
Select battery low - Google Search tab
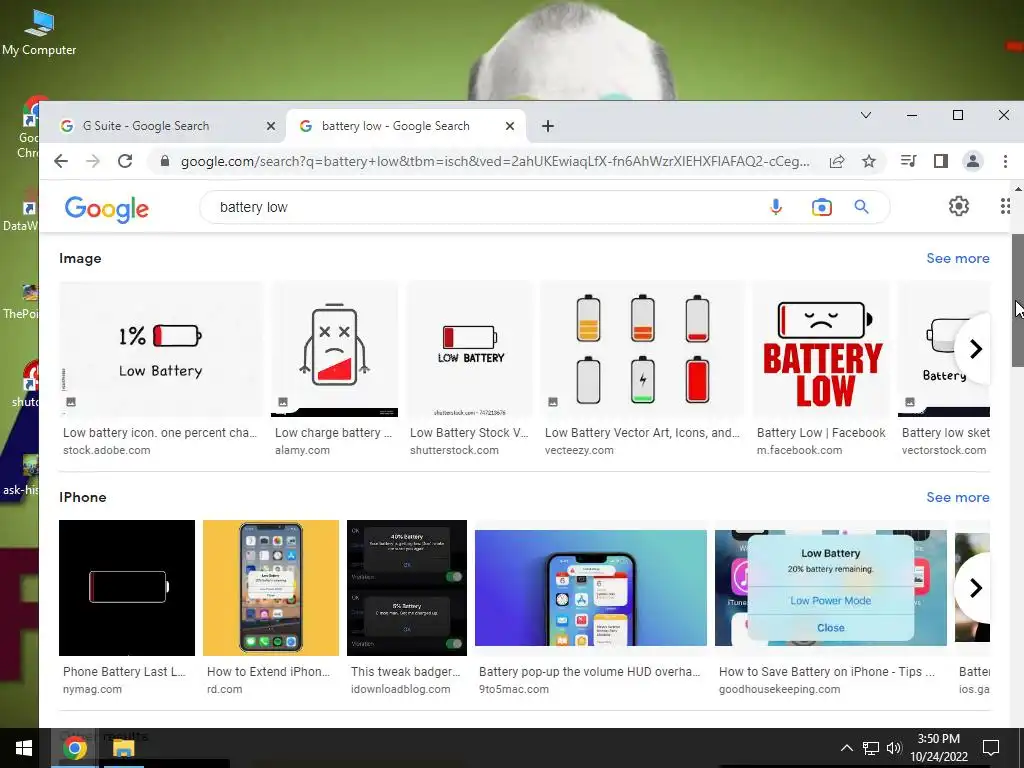click(x=406, y=126)
